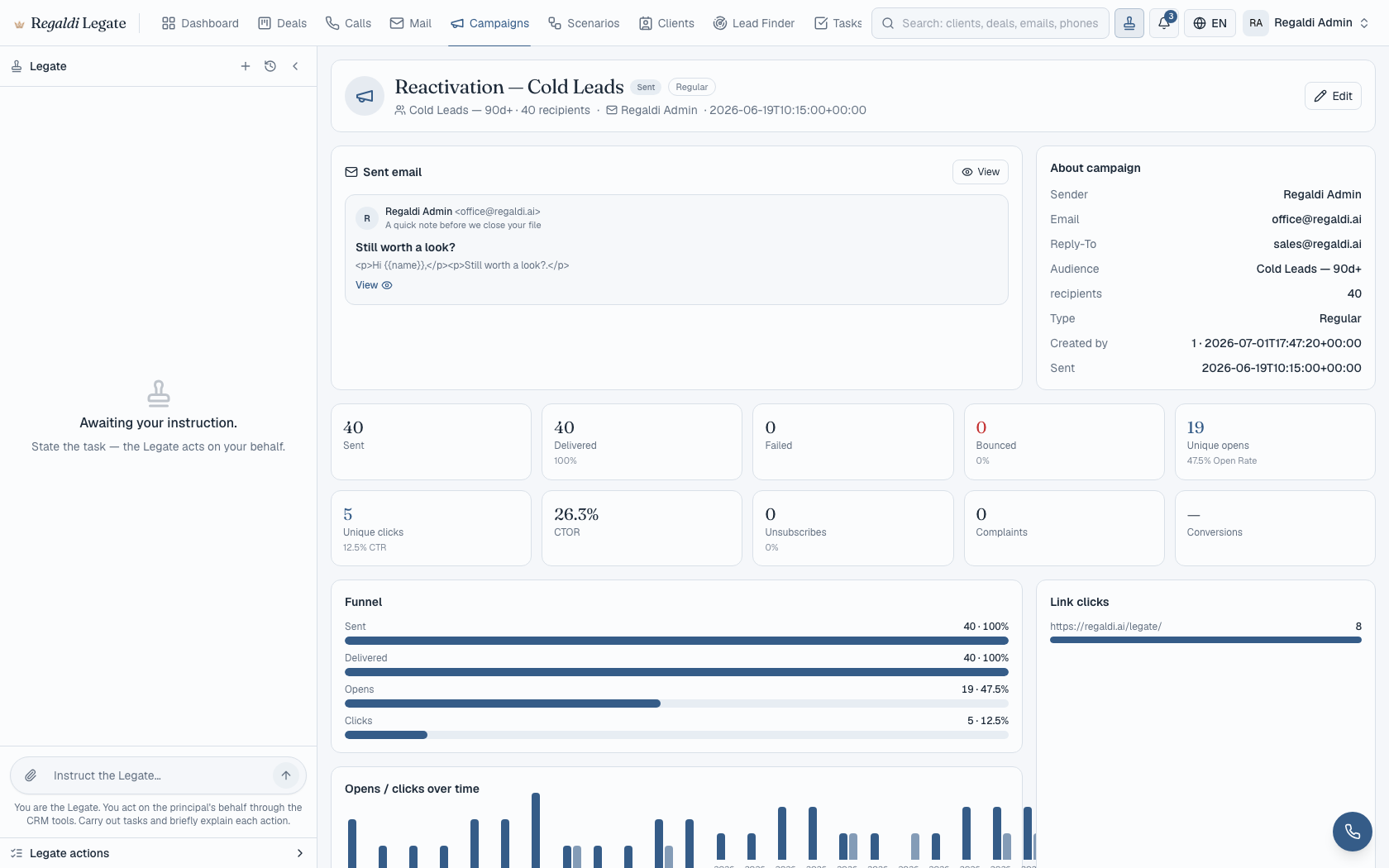Click the Legate actions list icon
Viewport: 1389px width, 868px height.
click(x=17, y=853)
